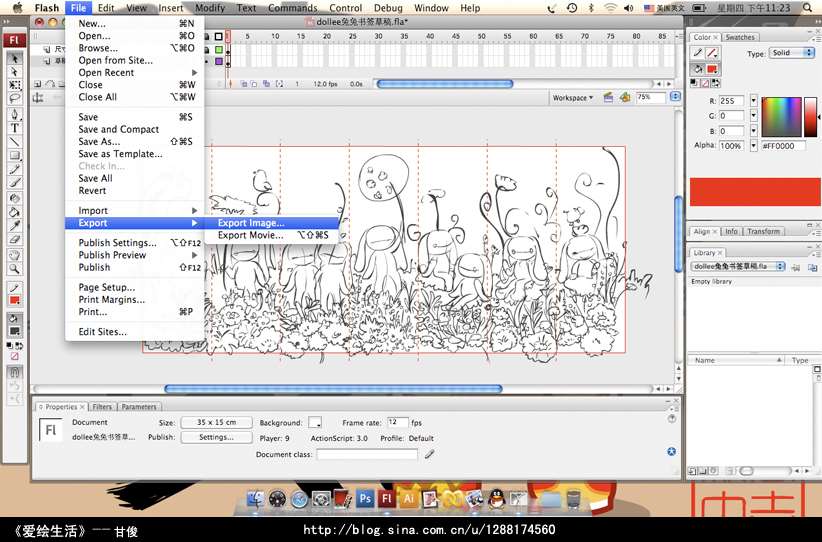Click Color panel Black and White button

[x=695, y=83]
